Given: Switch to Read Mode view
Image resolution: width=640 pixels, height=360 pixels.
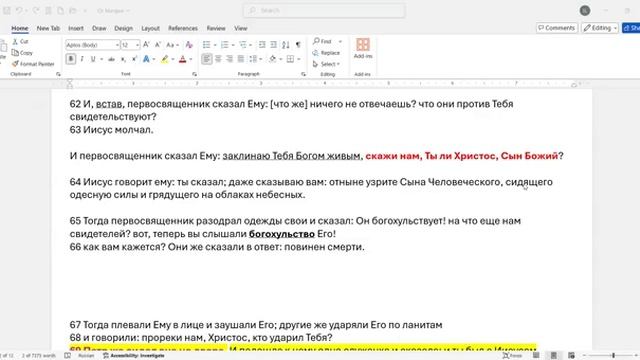Looking at the screenshot, I should click(x=536, y=356).
